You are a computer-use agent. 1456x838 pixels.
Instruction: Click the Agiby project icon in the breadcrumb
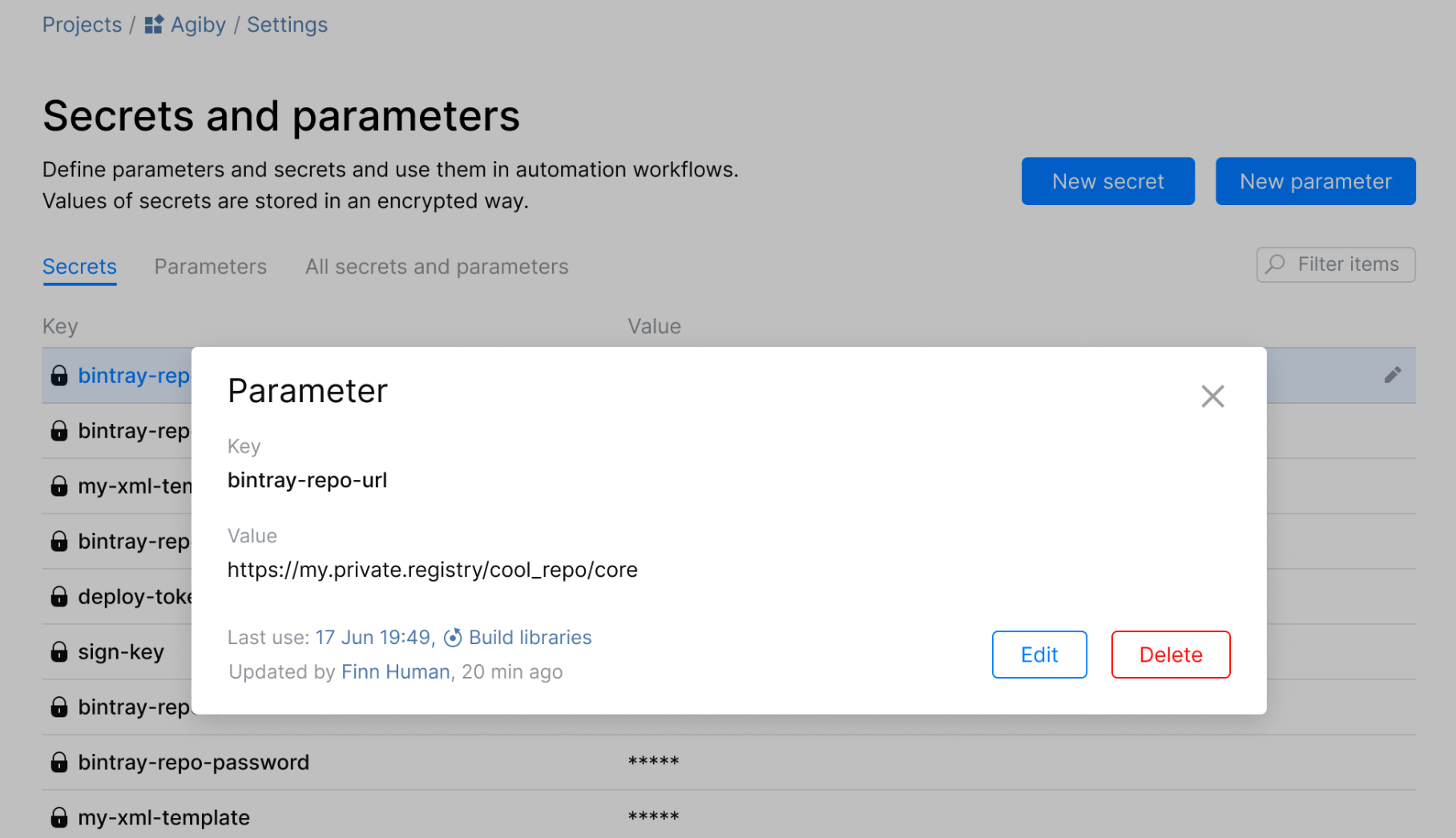[x=154, y=25]
